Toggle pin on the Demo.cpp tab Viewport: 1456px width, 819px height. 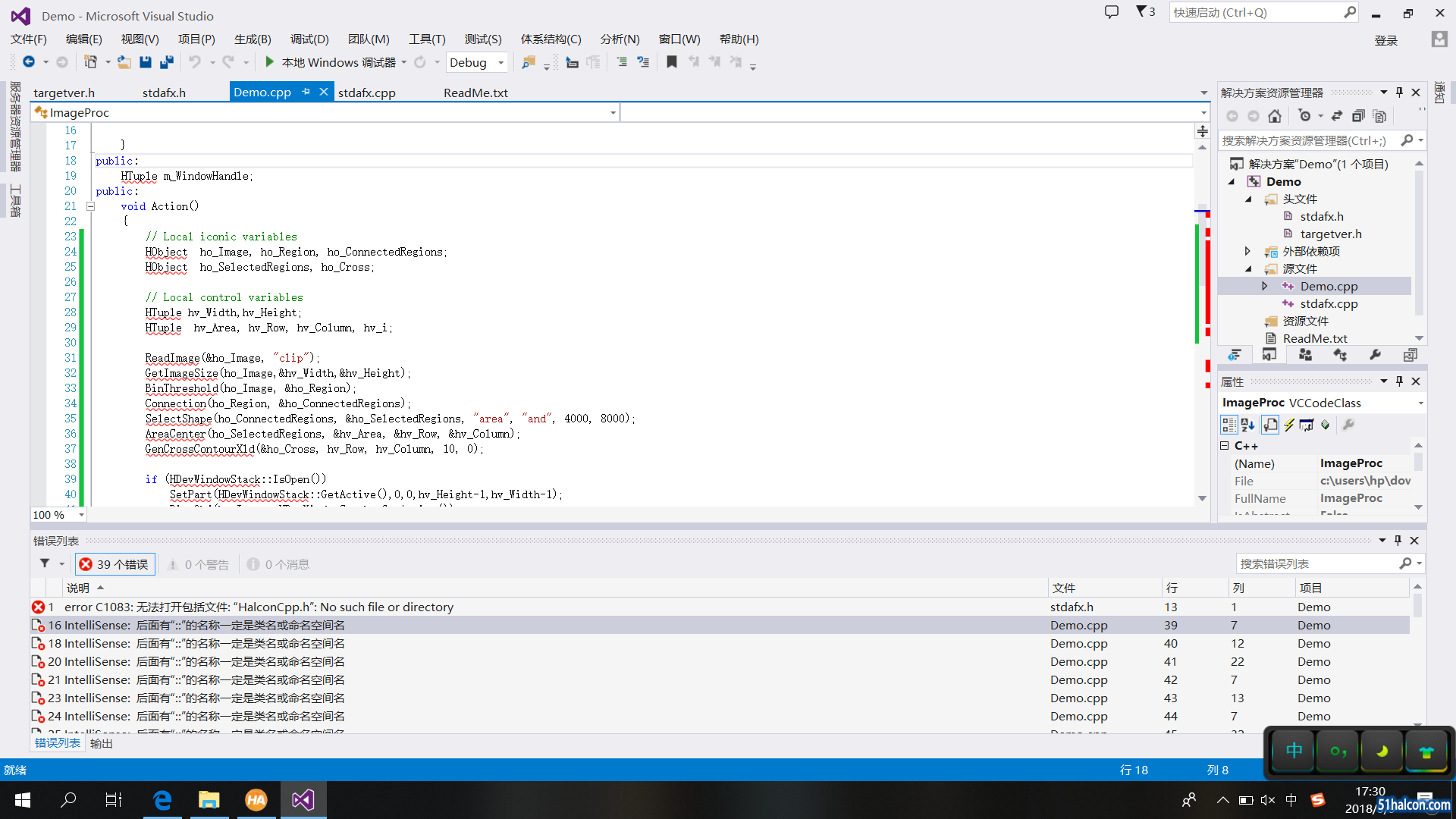point(306,92)
